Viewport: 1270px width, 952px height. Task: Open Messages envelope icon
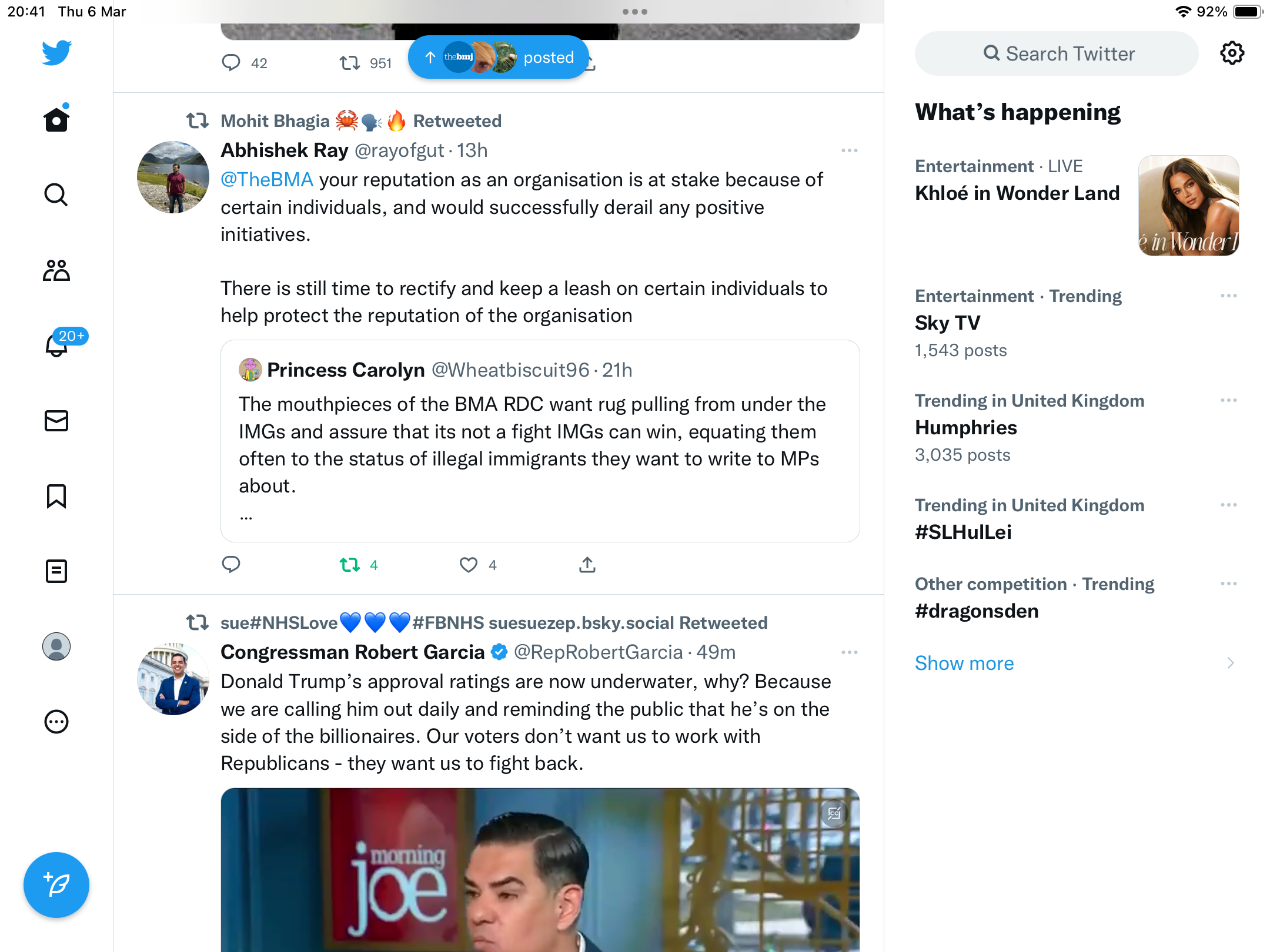coord(56,421)
